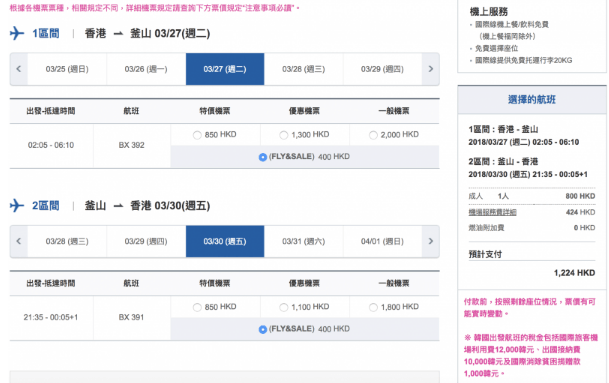609x383 pixels.
Task: Switch return date to 03/31 (週六)
Action: click(x=304, y=241)
